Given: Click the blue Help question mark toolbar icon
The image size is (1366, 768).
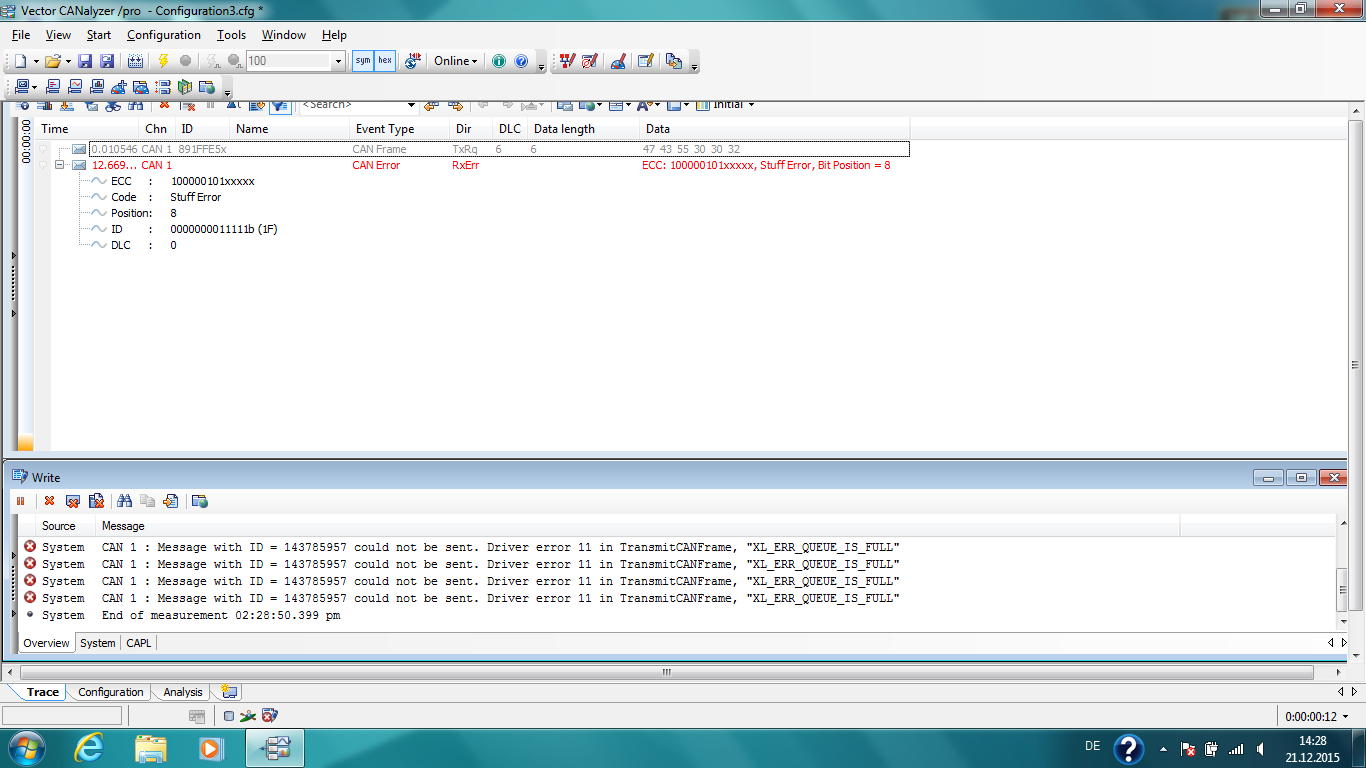Looking at the screenshot, I should 521,61.
